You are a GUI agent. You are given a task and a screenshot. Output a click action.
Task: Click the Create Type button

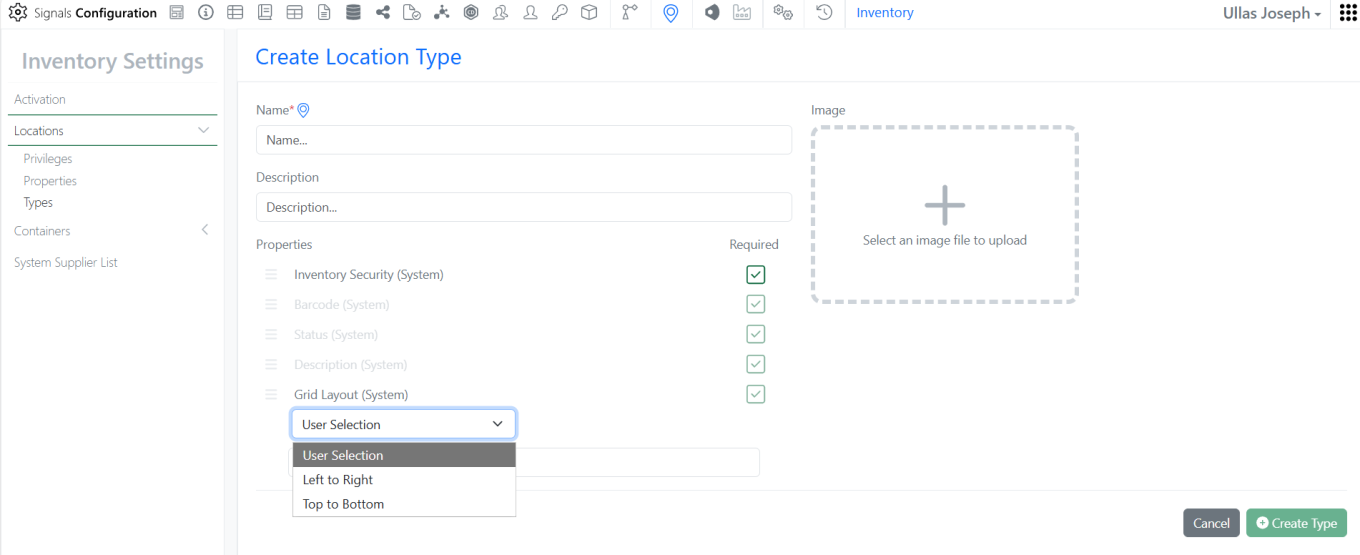[1296, 523]
